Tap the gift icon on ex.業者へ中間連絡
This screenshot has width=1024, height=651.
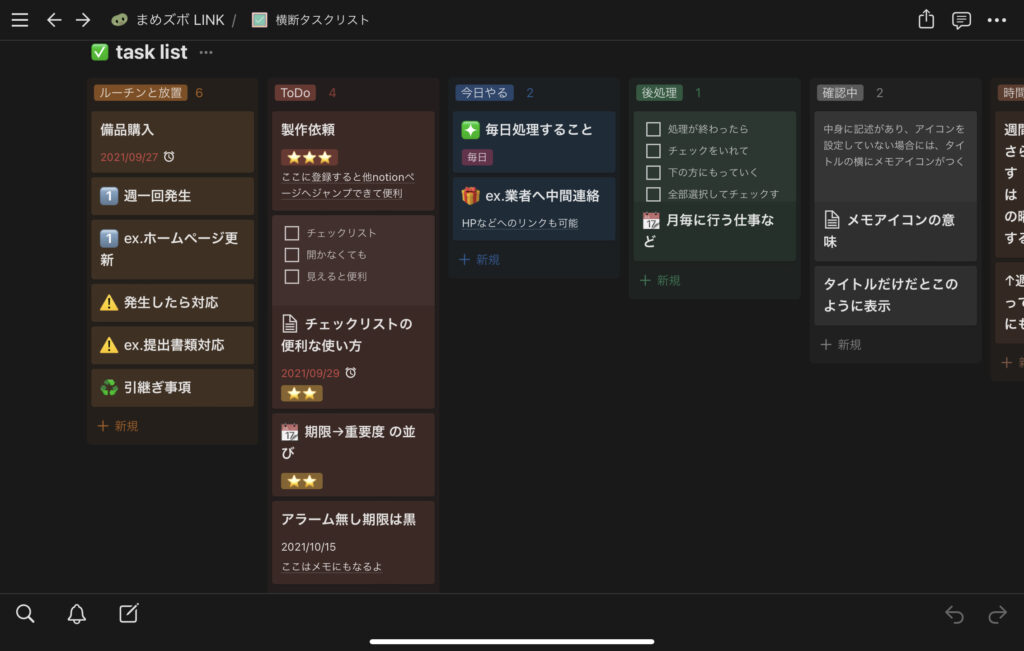(x=470, y=195)
